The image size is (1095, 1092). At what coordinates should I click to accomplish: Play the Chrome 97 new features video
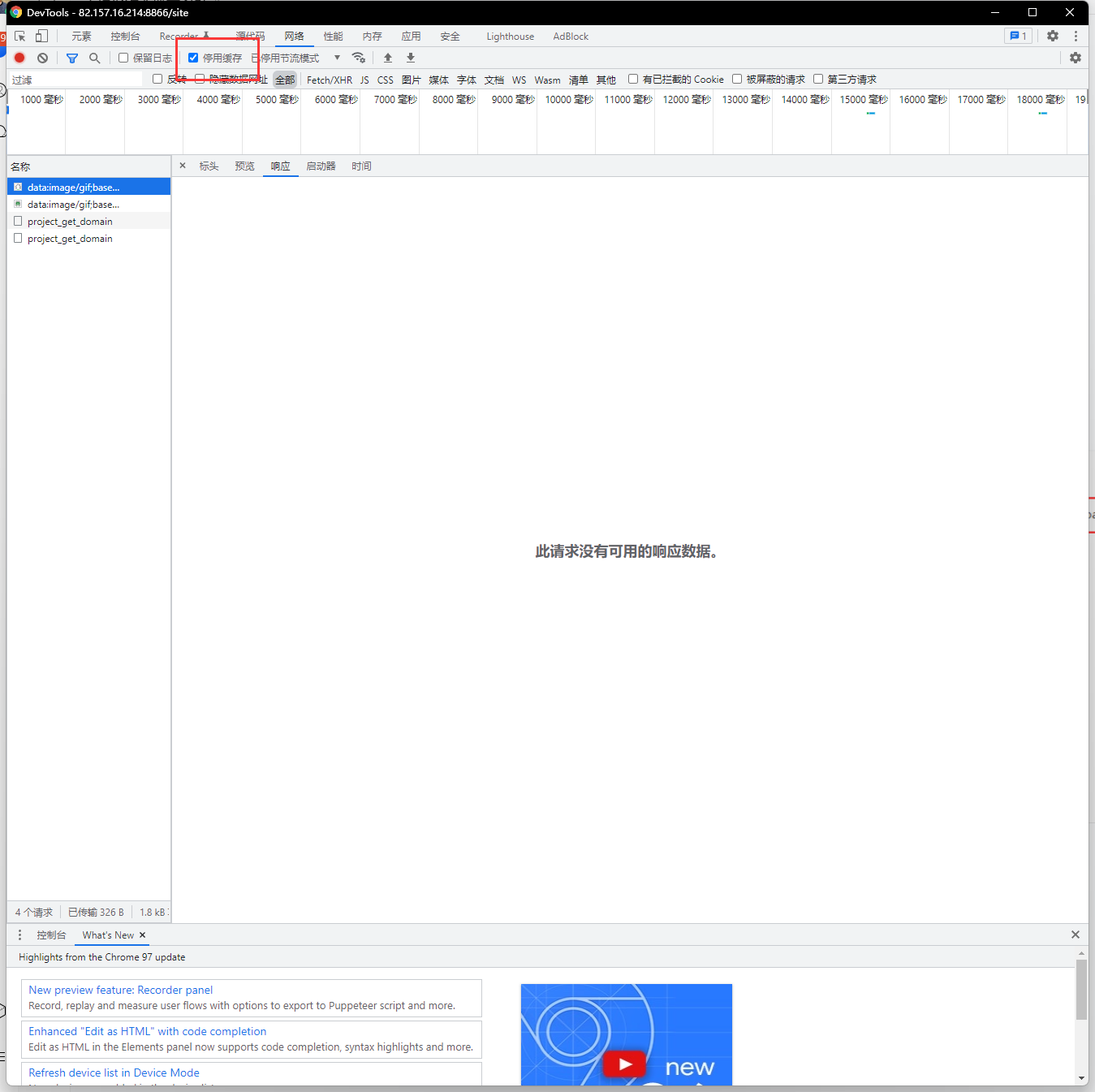[624, 1064]
